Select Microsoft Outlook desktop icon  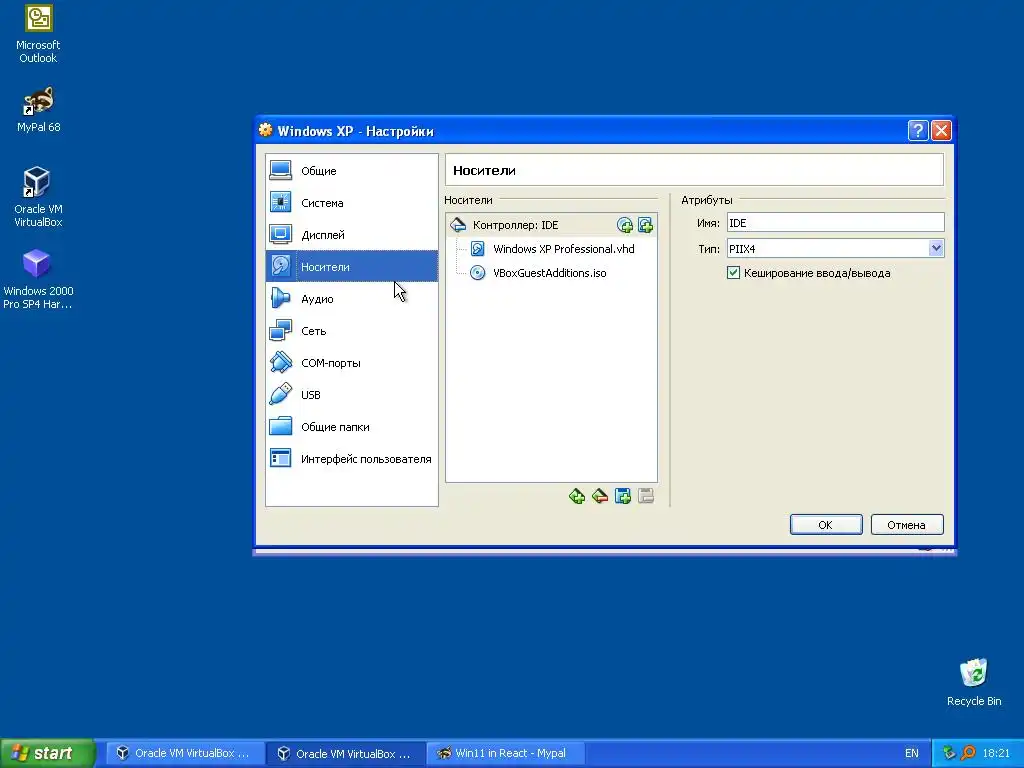tap(38, 35)
